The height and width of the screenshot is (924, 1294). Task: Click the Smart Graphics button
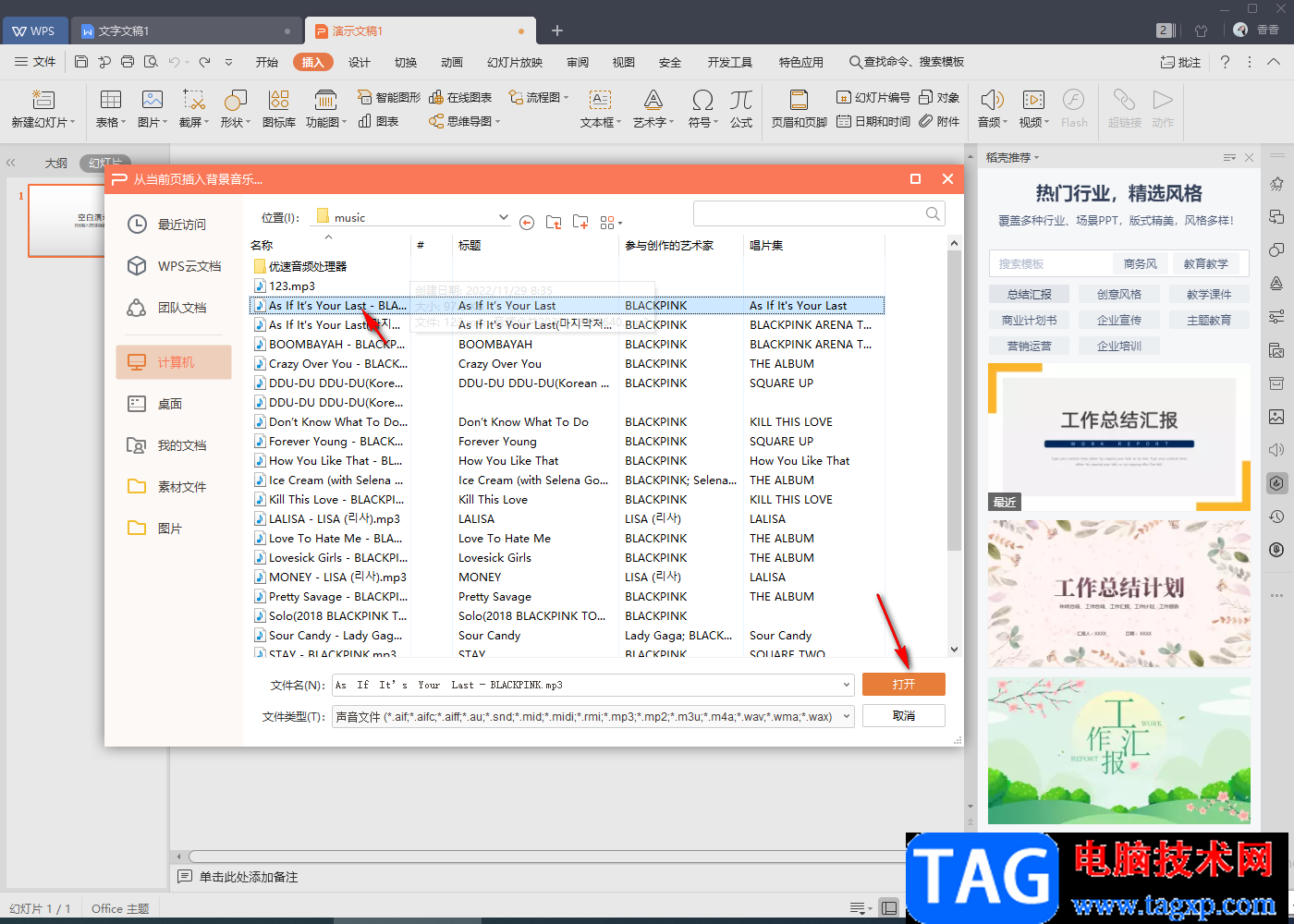coord(387,97)
